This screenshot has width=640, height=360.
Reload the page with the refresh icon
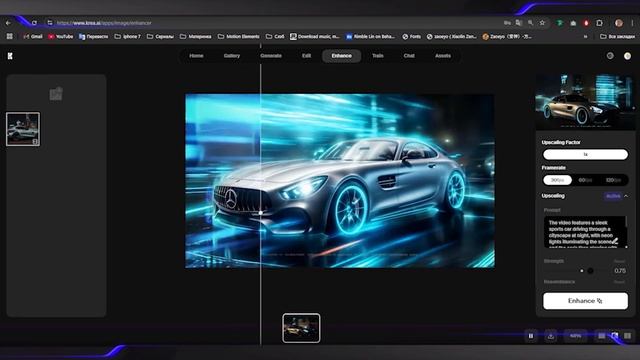(34, 23)
